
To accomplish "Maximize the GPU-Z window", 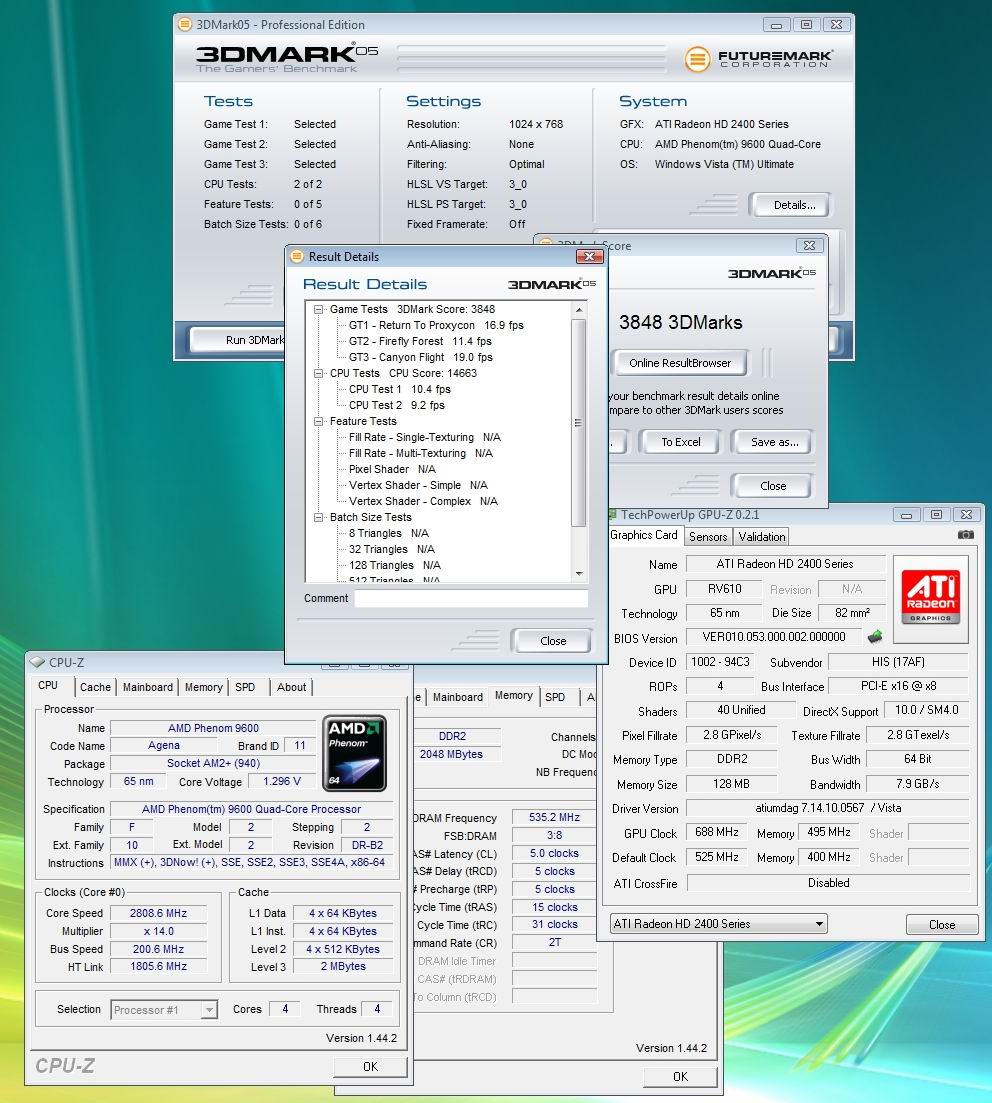I will (x=936, y=515).
